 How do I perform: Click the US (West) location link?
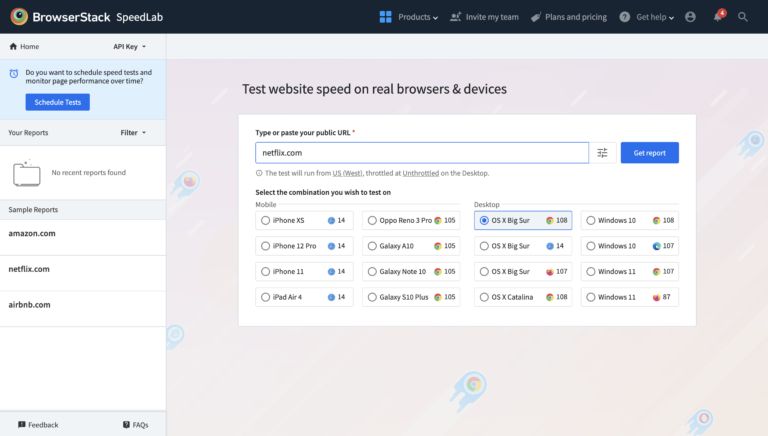click(347, 173)
